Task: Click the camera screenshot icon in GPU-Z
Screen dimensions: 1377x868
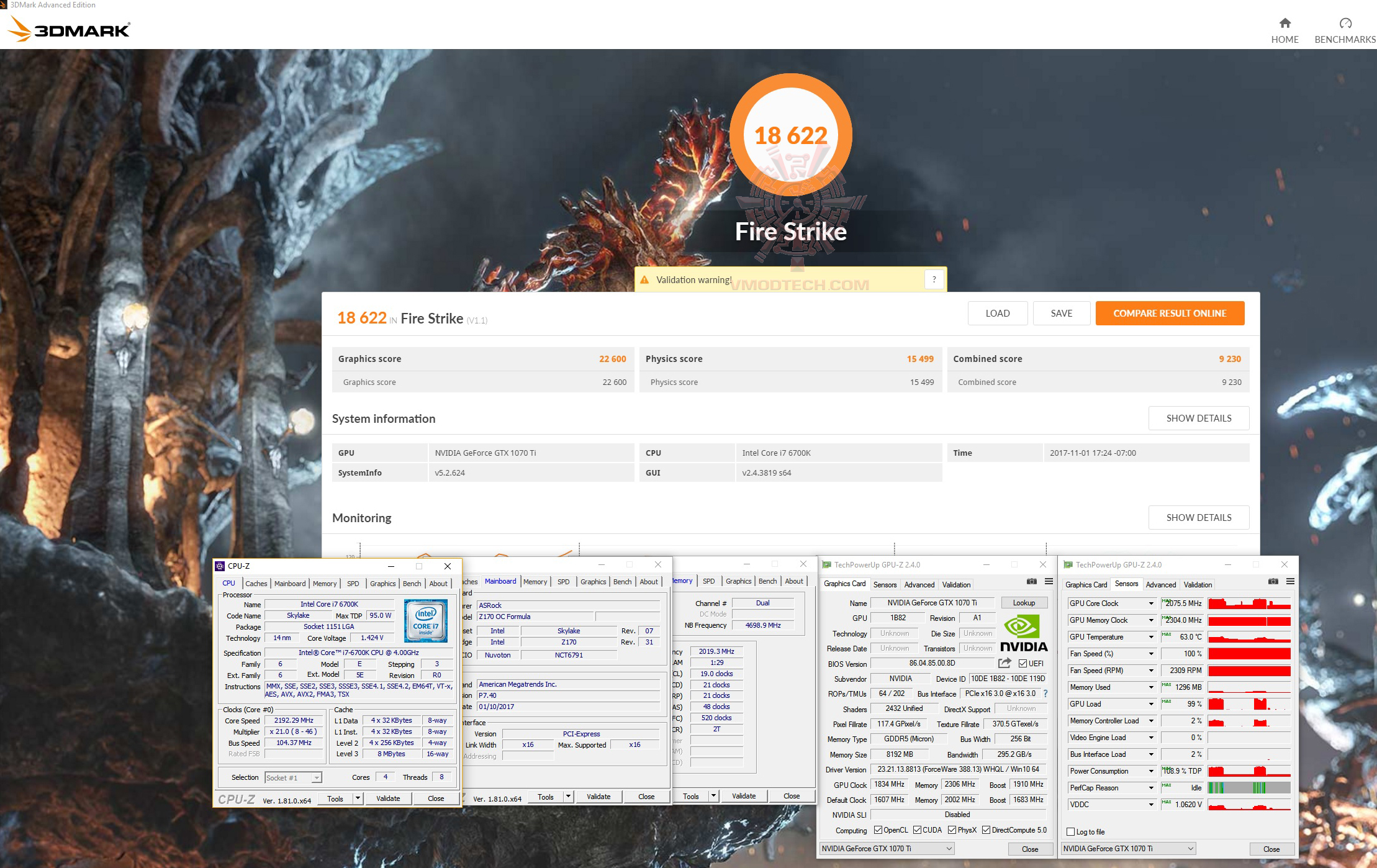Action: coord(1032,582)
